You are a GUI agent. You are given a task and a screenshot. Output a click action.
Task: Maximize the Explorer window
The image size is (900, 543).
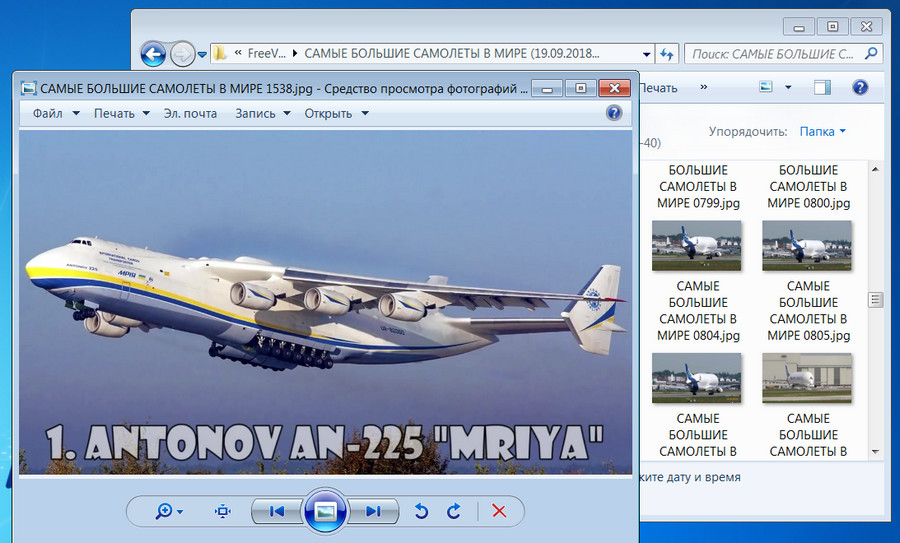tap(832, 27)
